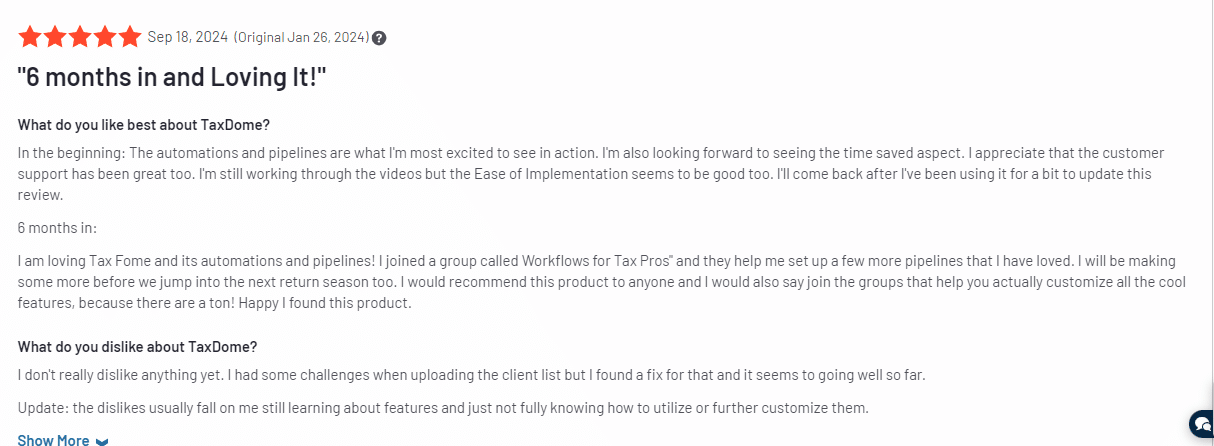The width and height of the screenshot is (1214, 446).
Task: Click the Original Jan 26, 2024 label
Action: (301, 37)
